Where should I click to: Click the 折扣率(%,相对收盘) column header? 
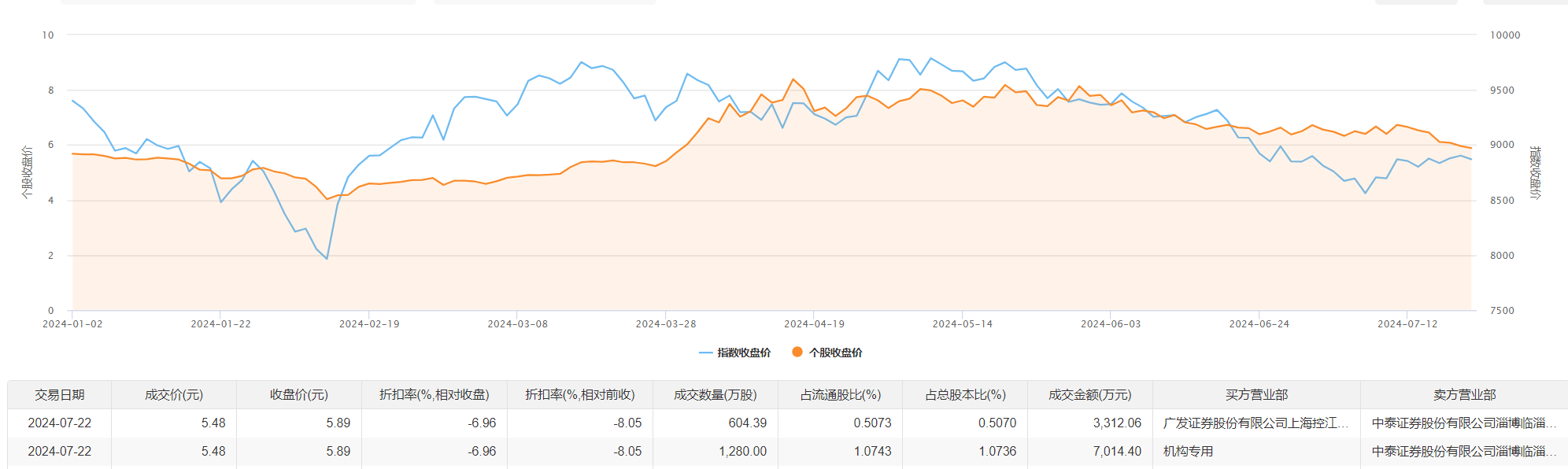click(435, 394)
